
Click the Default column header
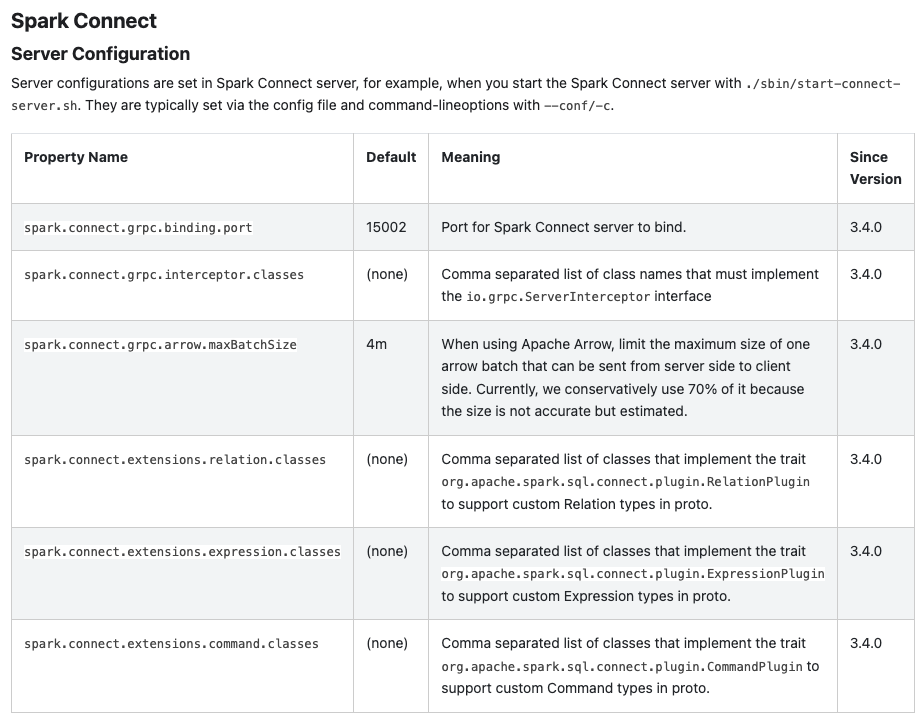pyautogui.click(x=391, y=157)
